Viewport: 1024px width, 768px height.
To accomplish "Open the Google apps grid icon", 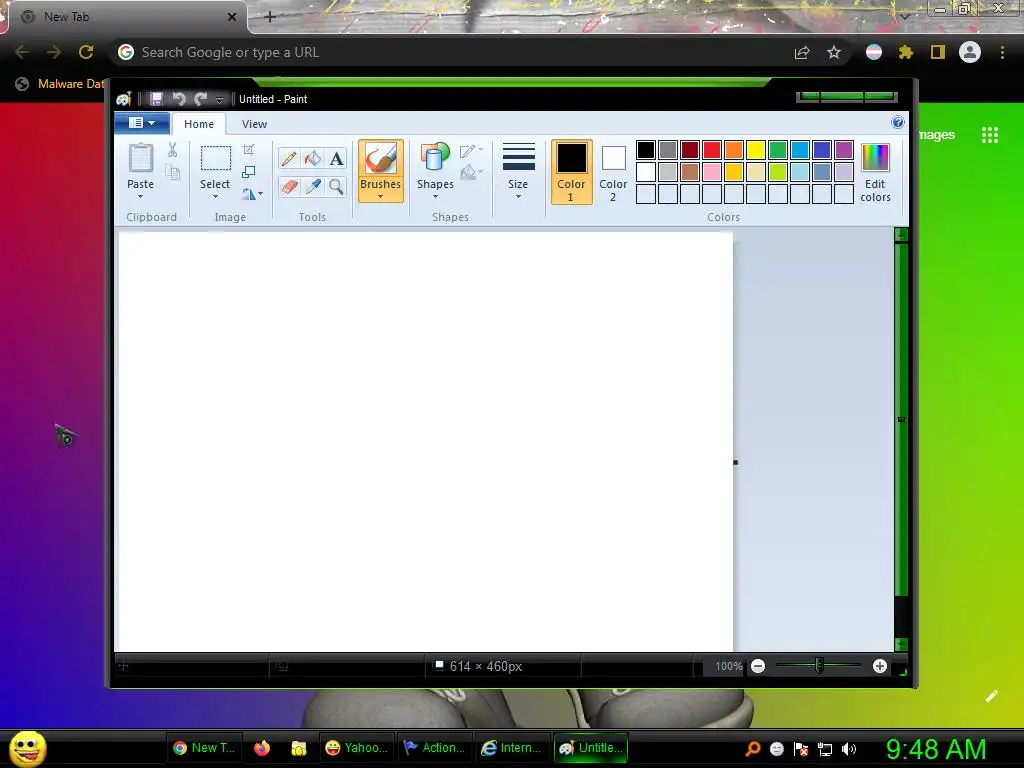I will (990, 135).
